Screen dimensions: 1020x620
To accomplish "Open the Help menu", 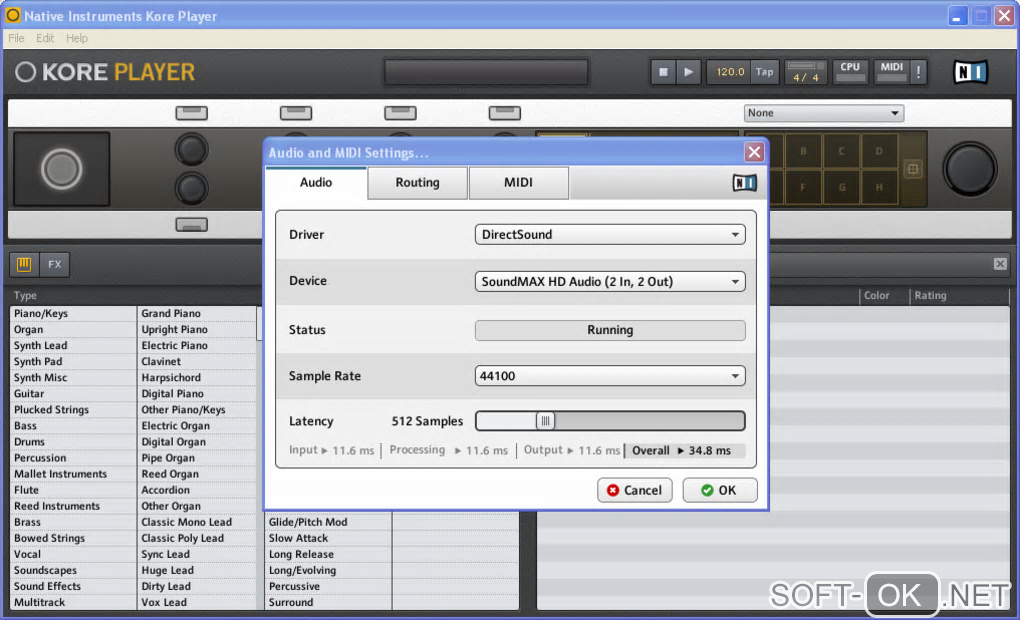I will coord(77,38).
